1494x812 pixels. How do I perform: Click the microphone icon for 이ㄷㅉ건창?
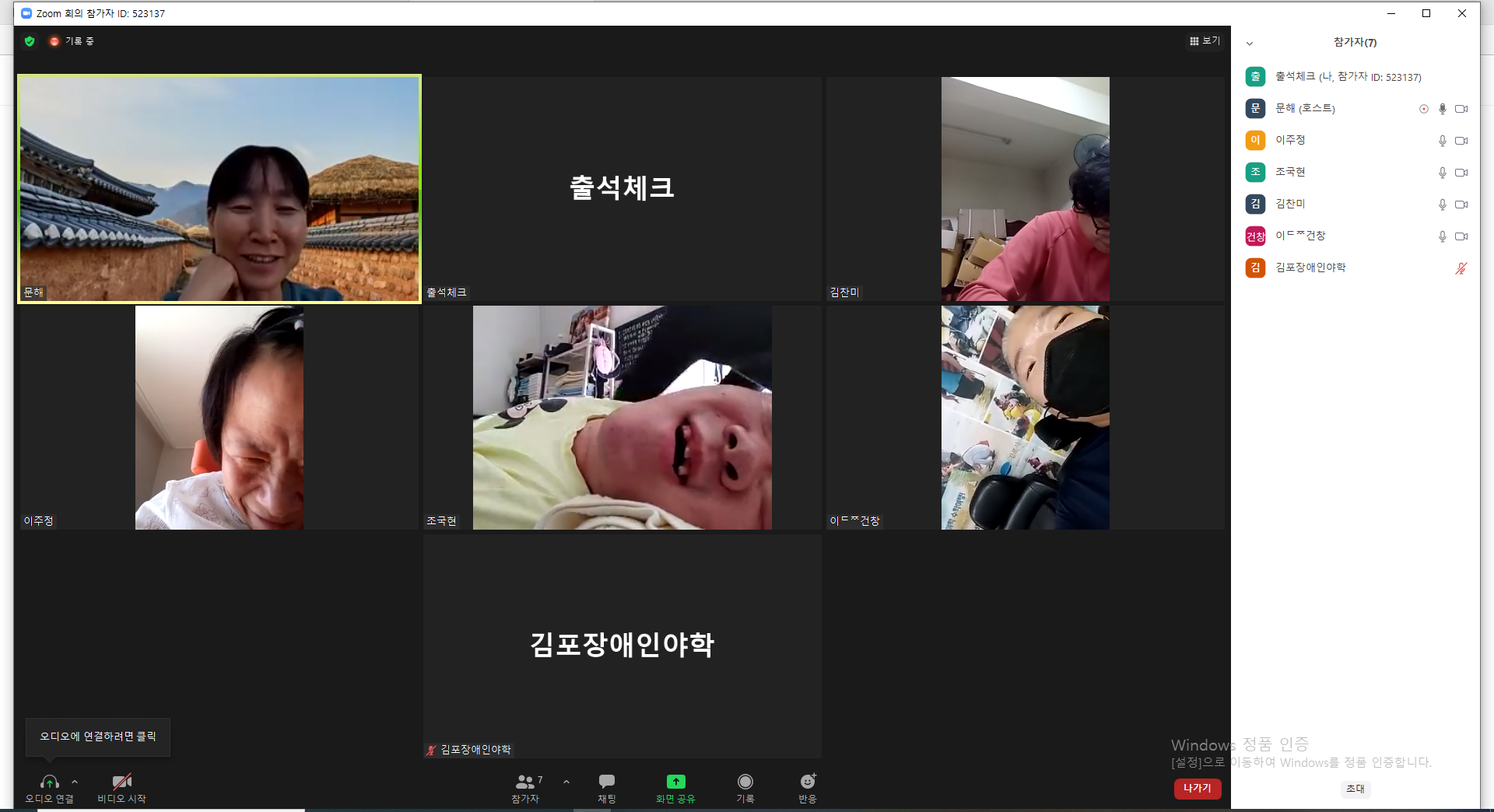[1442, 236]
